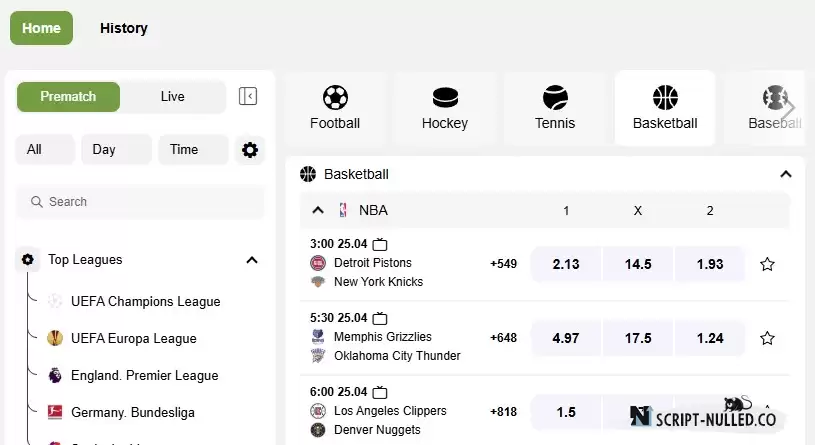Select the Hockey sport icon

445,97
